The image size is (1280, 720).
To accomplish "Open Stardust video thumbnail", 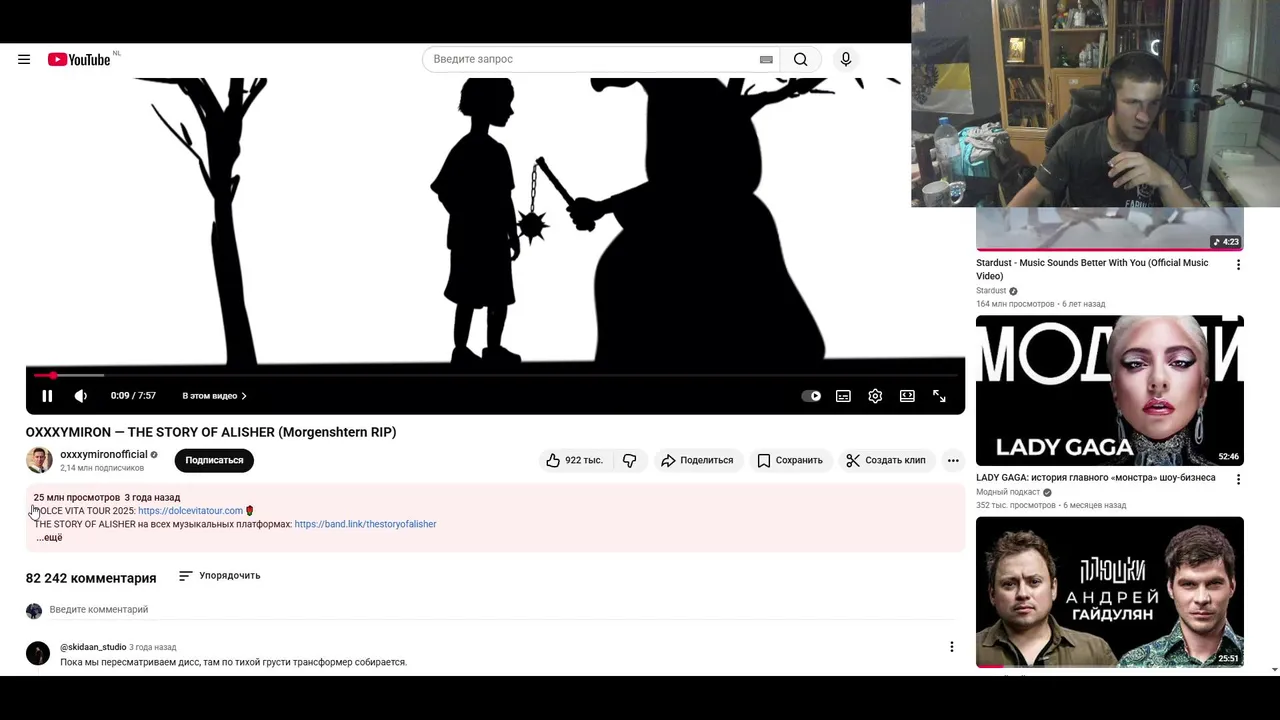I will [x=1110, y=229].
